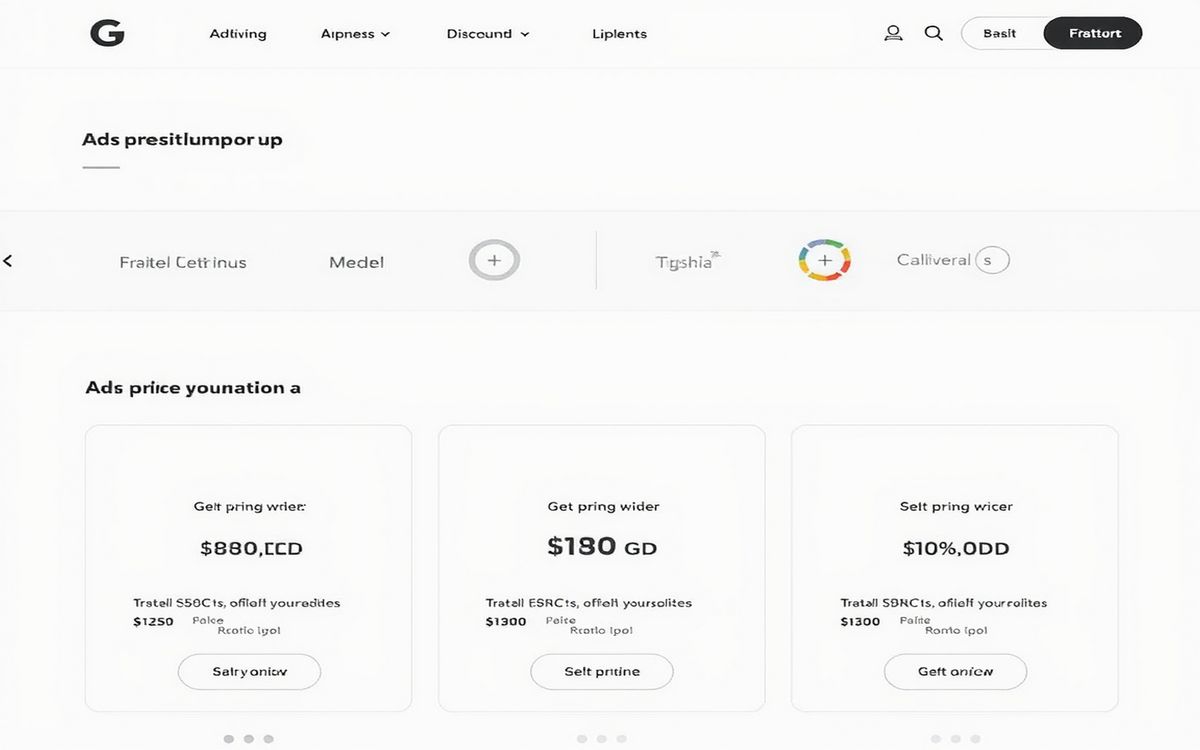Click the gray circle plus icon
This screenshot has height=750, width=1200.
click(x=494, y=261)
